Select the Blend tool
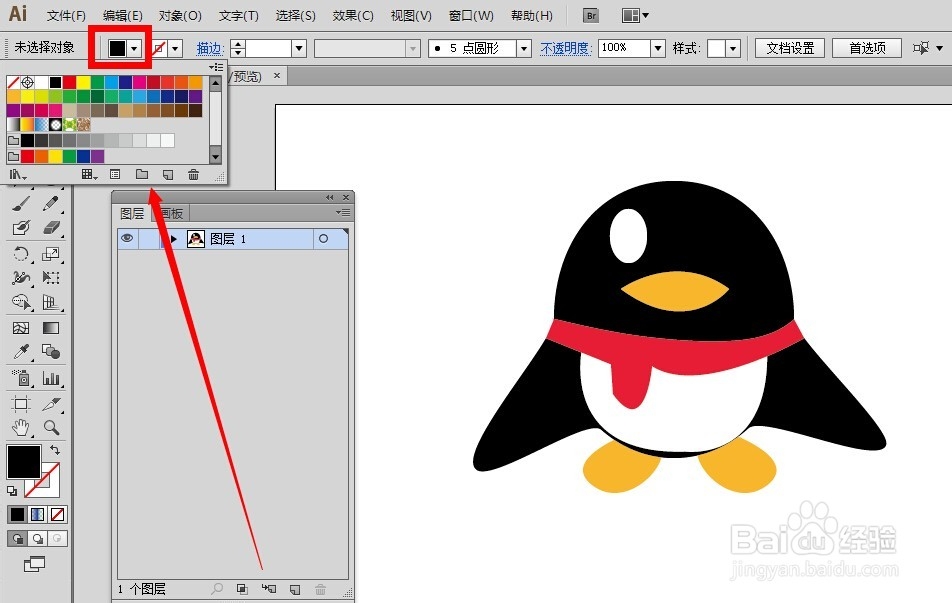The height and width of the screenshot is (603, 952). pos(51,352)
